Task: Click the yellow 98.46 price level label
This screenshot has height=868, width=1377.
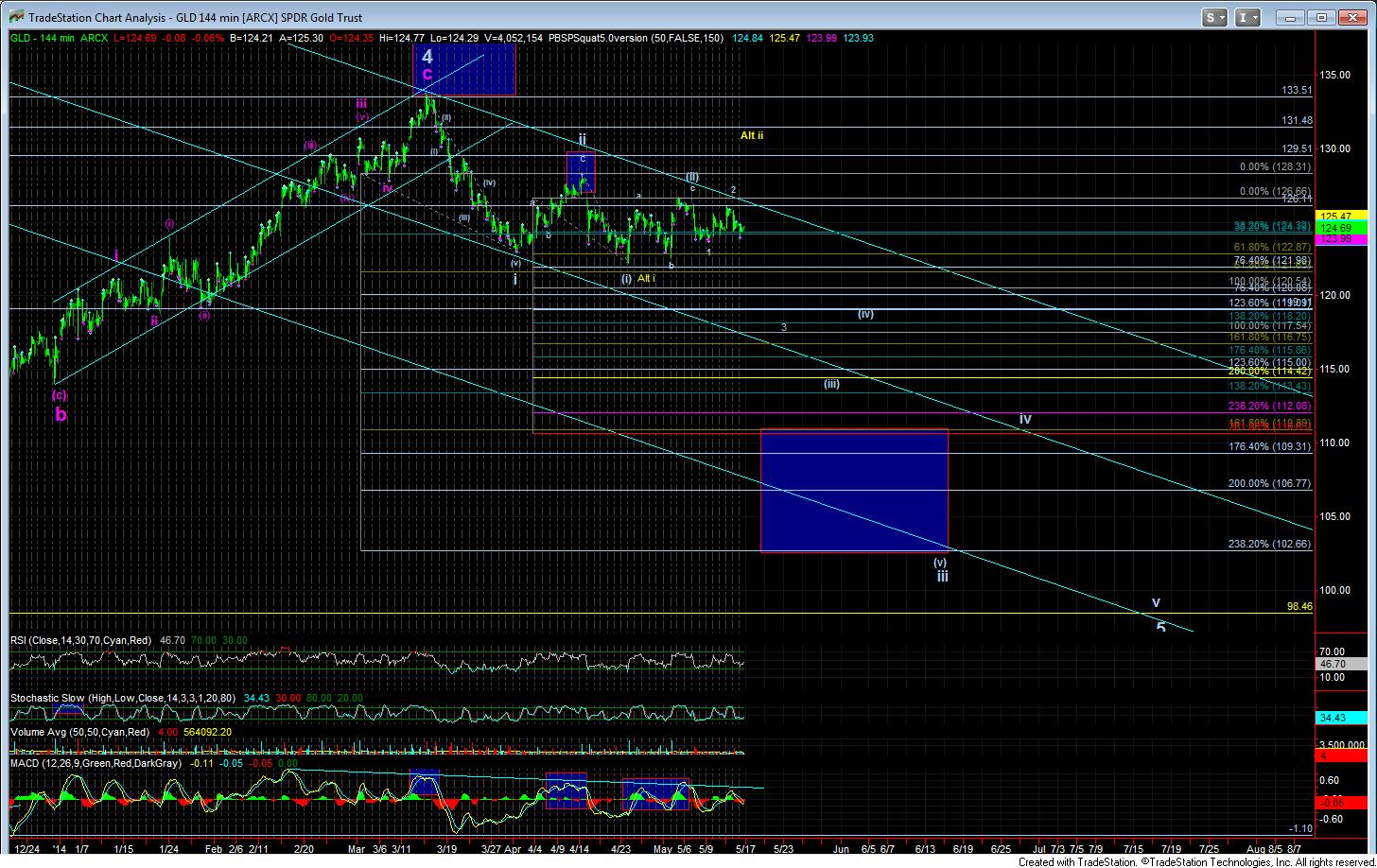Action: coord(1299,607)
